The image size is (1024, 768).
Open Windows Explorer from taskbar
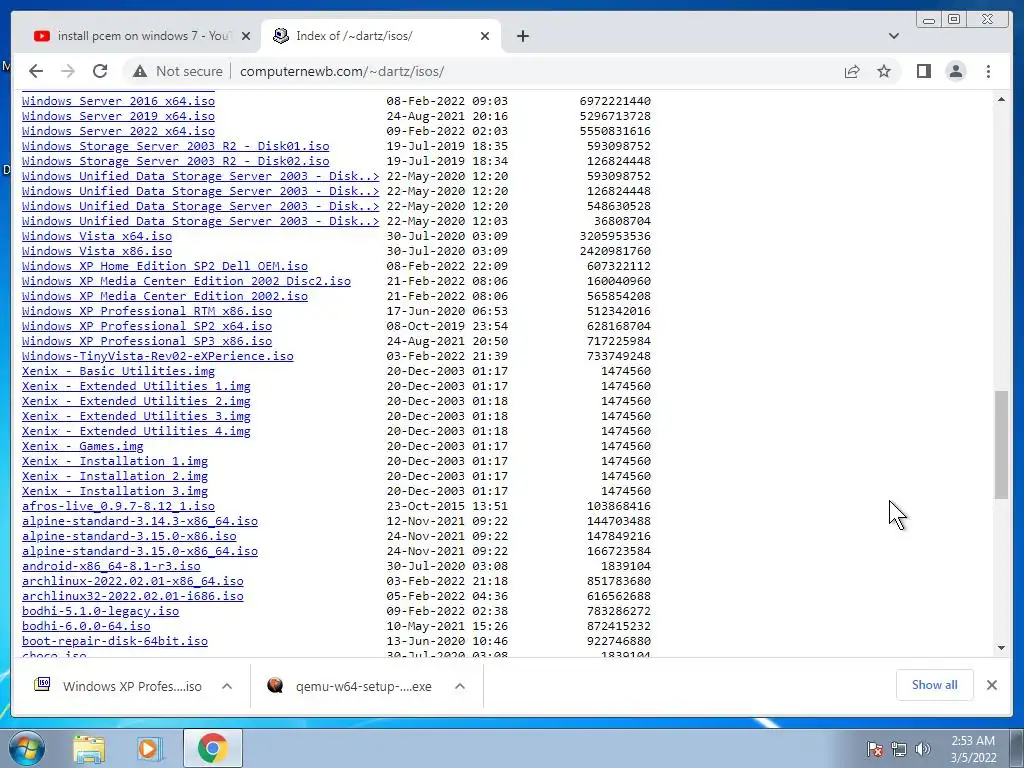89,748
